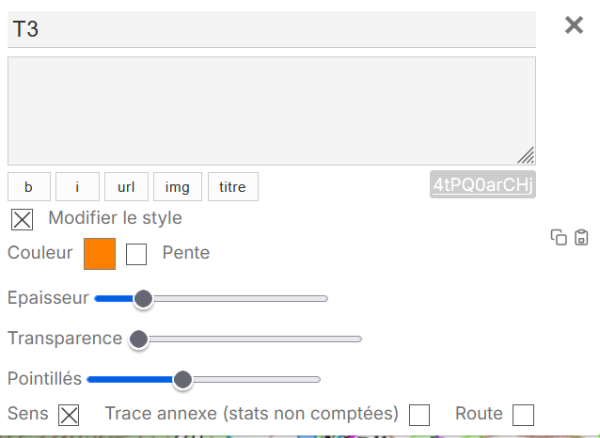The height and width of the screenshot is (438, 600).
Task: Tick the Route checkbox
Action: click(x=523, y=415)
